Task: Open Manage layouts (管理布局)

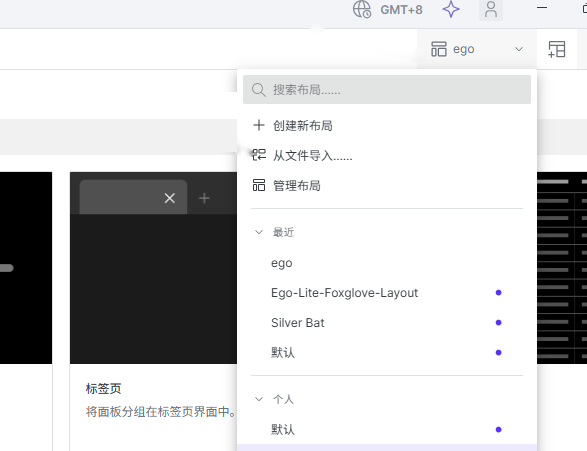Action: click(387, 185)
